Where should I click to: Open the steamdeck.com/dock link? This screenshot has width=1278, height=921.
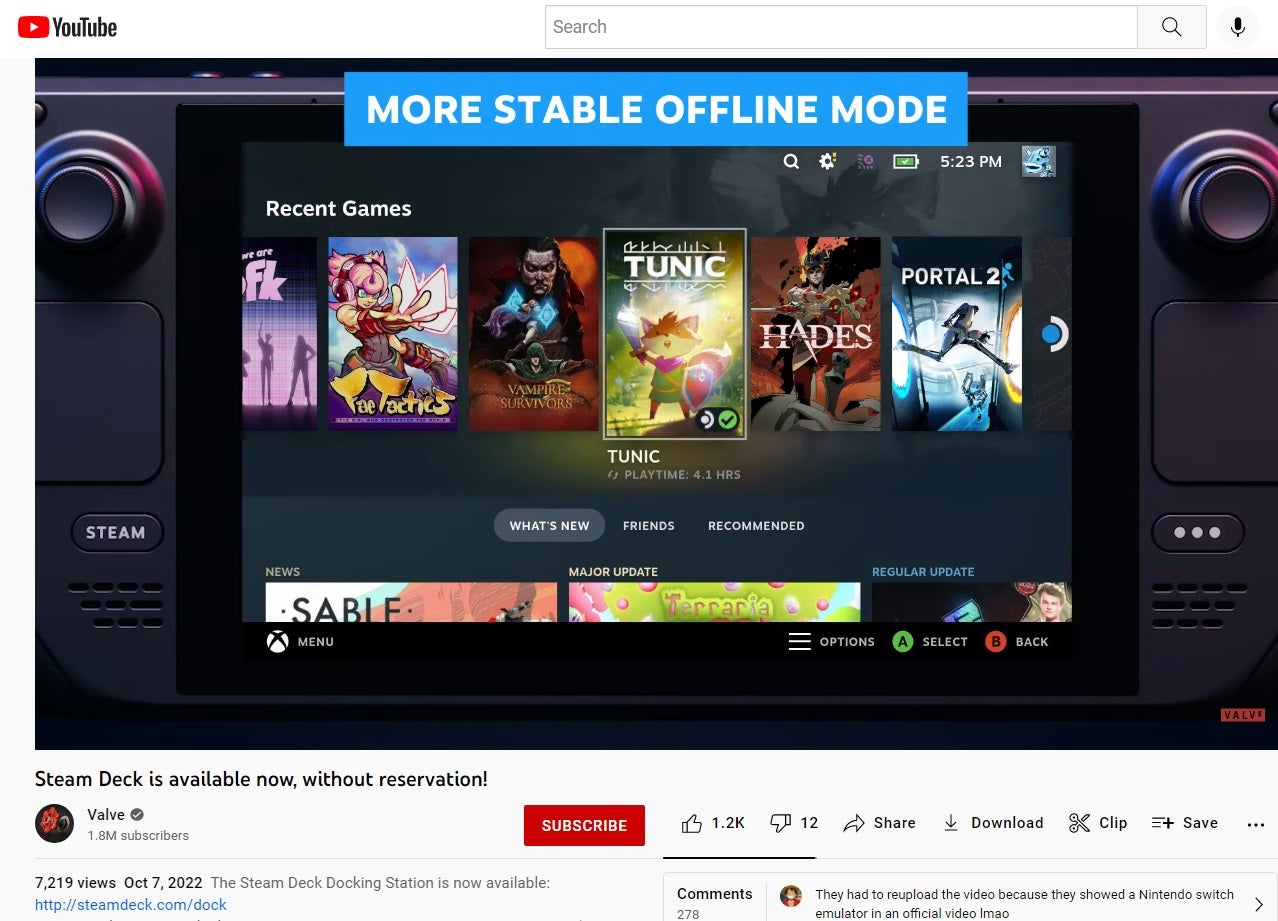[130, 904]
